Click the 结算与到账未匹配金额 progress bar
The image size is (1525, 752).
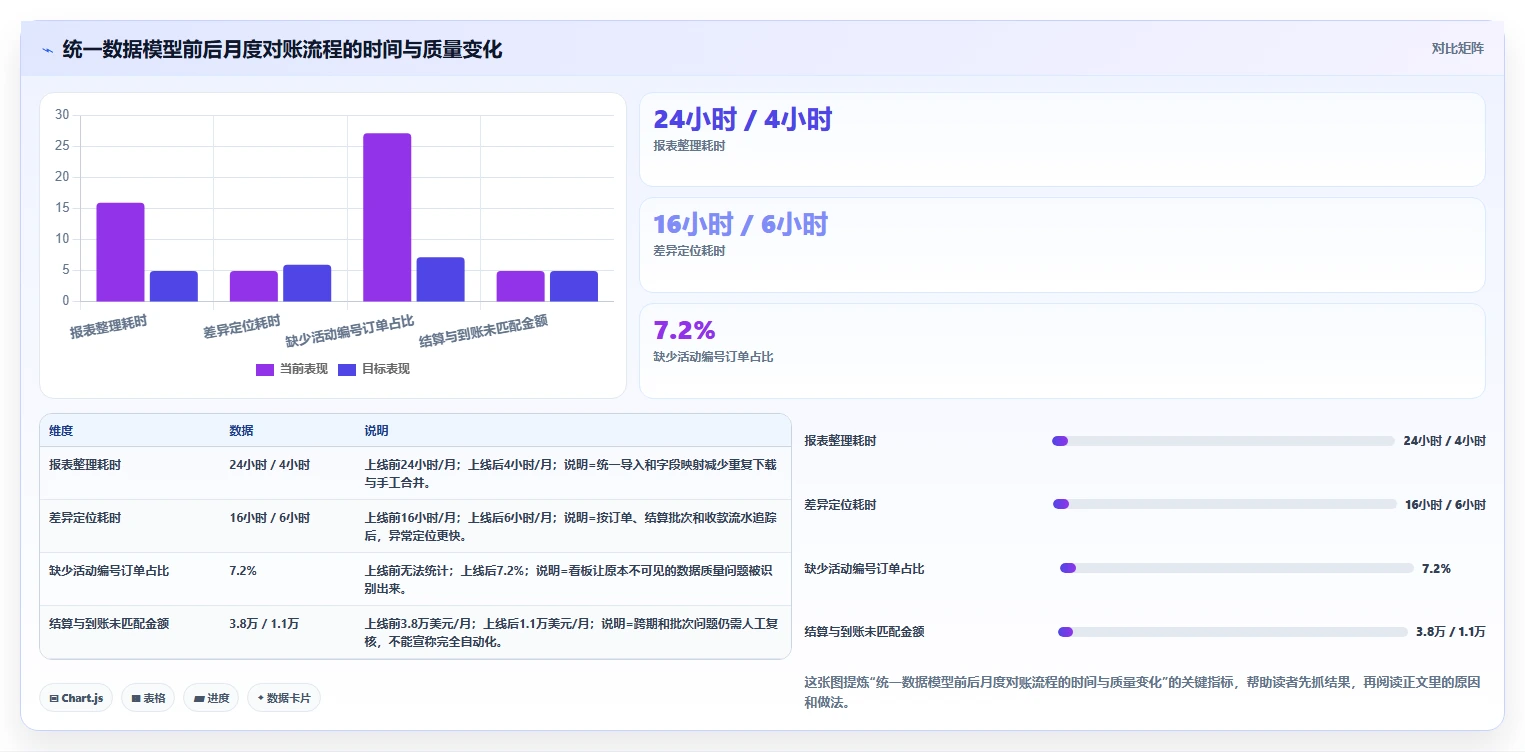(1233, 632)
